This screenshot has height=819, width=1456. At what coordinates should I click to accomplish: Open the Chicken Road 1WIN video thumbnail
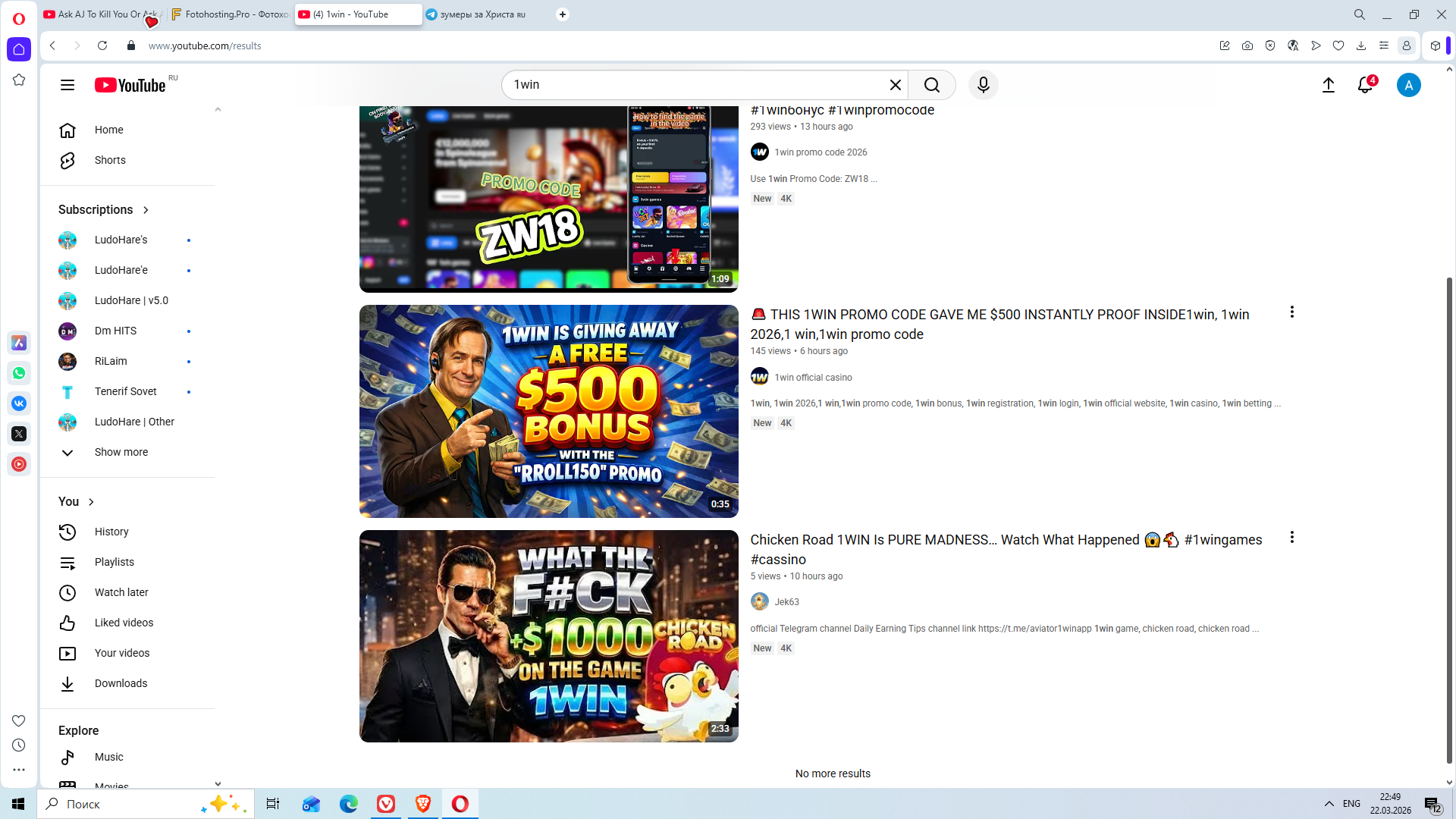pyautogui.click(x=548, y=636)
